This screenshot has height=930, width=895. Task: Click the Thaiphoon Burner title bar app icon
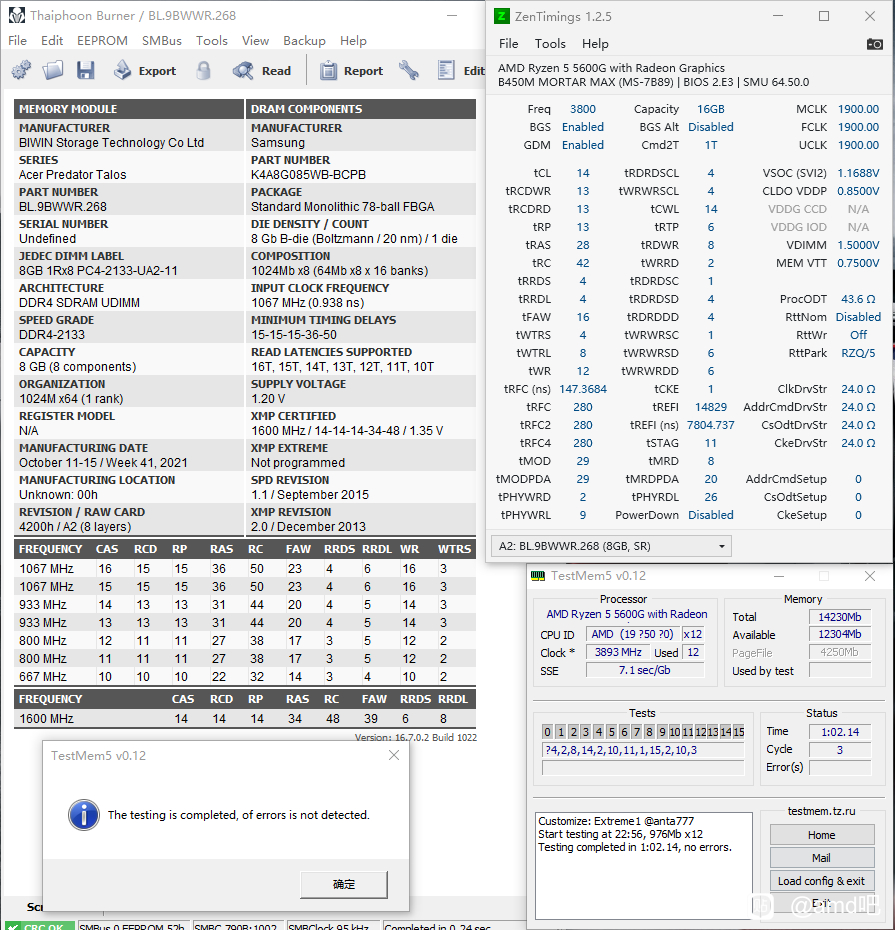[x=17, y=15]
